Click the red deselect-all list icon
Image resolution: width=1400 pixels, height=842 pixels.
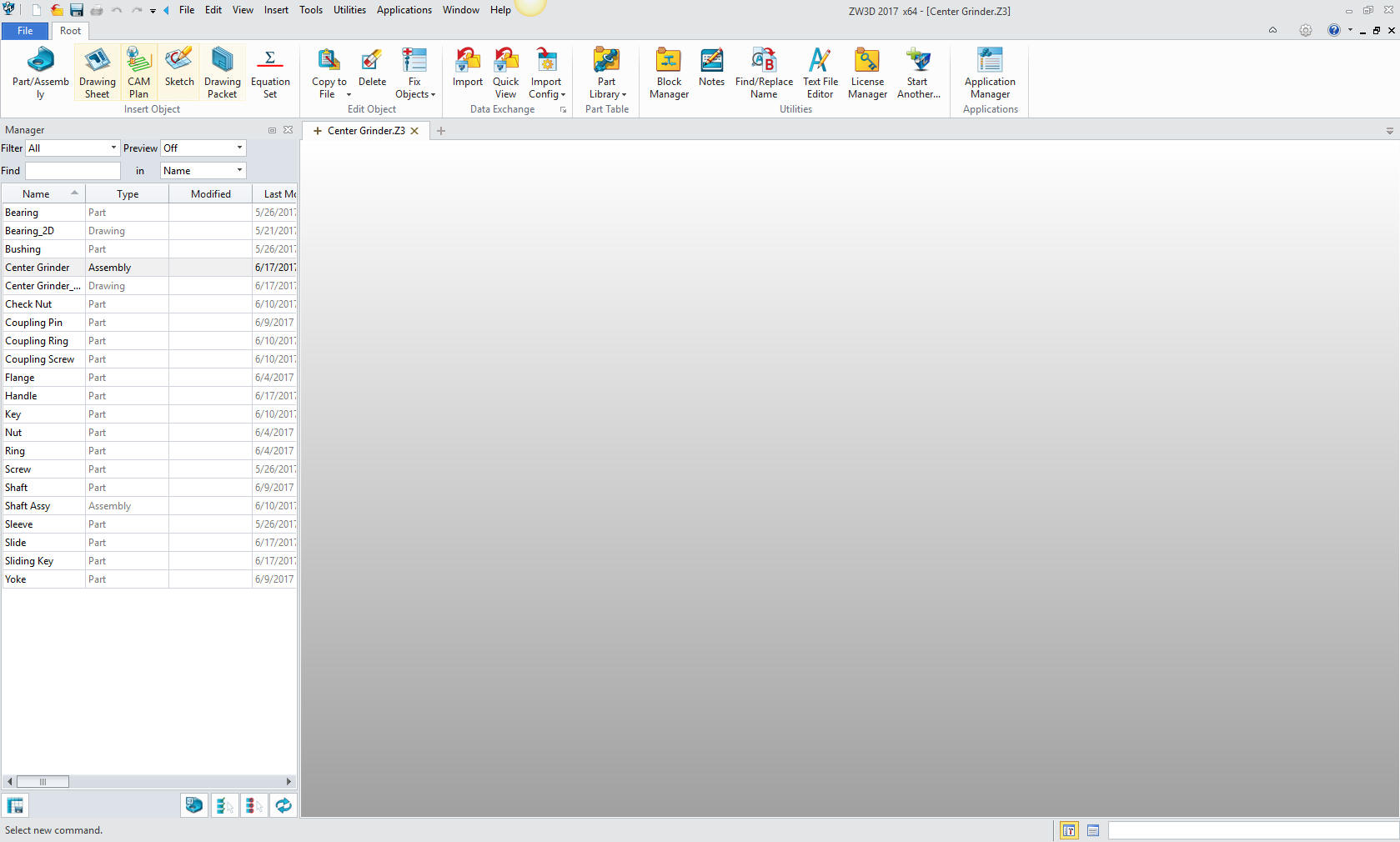tap(253, 805)
